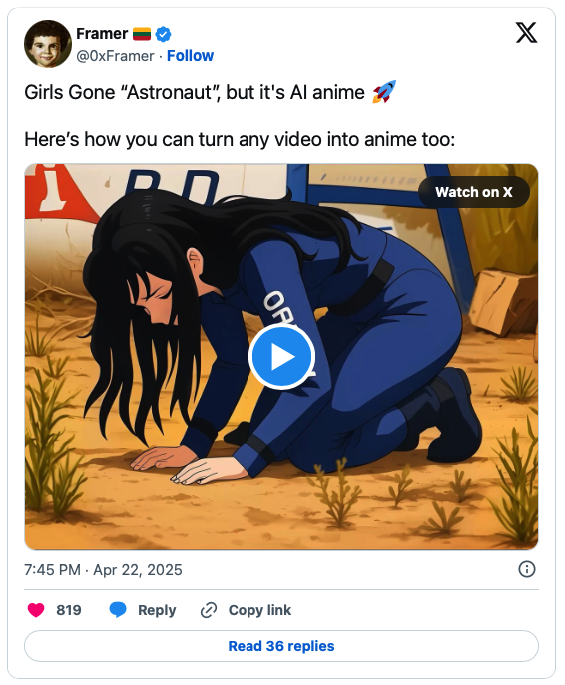Follow the @0xFramer account
Screen dimensions: 565x685
pos(190,56)
